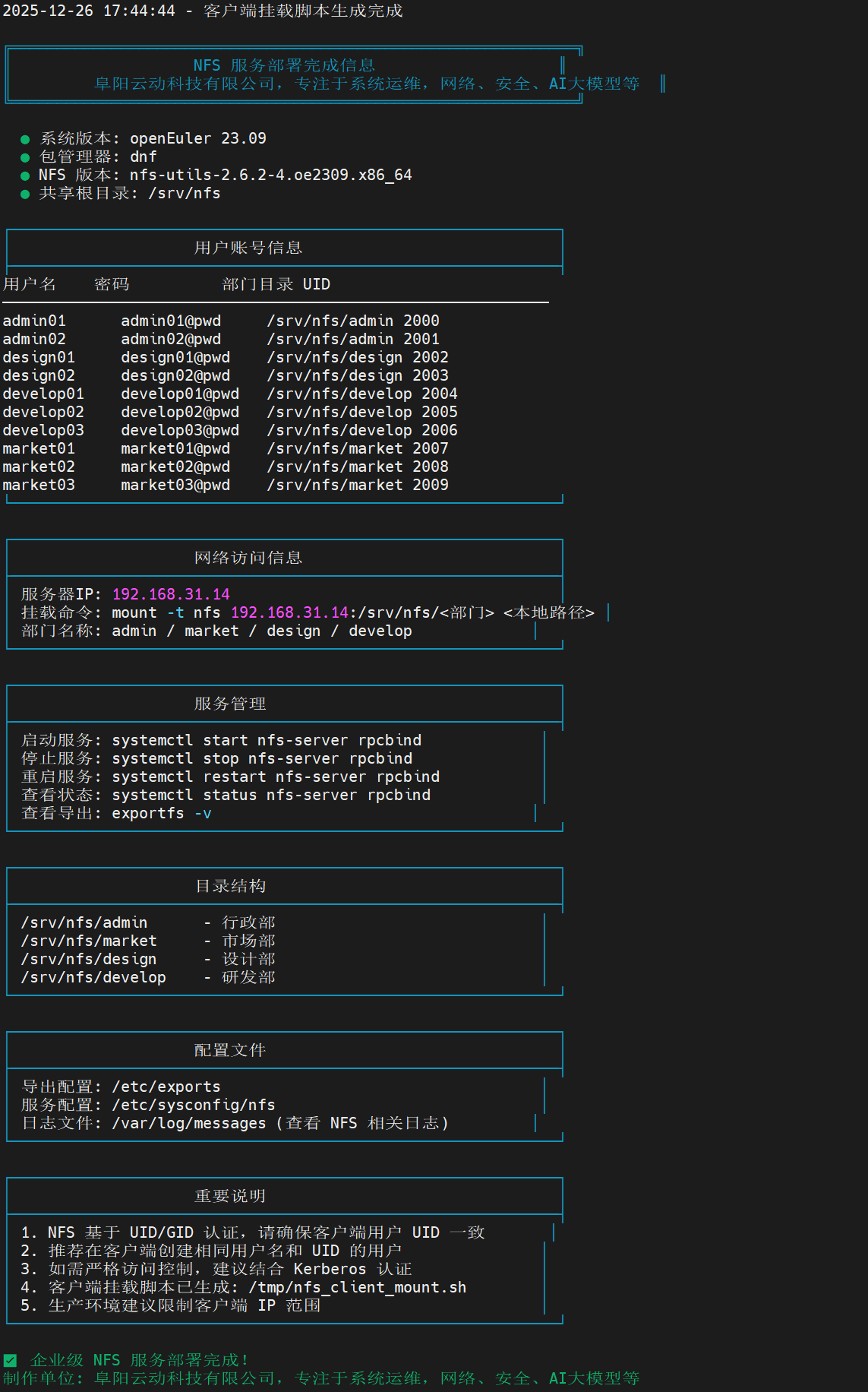Image resolution: width=868 pixels, height=1392 pixels.
Task: Select 'nfs-utils-2.6.2-4.oe2309.x86_64' version text
Action: [x=271, y=175]
